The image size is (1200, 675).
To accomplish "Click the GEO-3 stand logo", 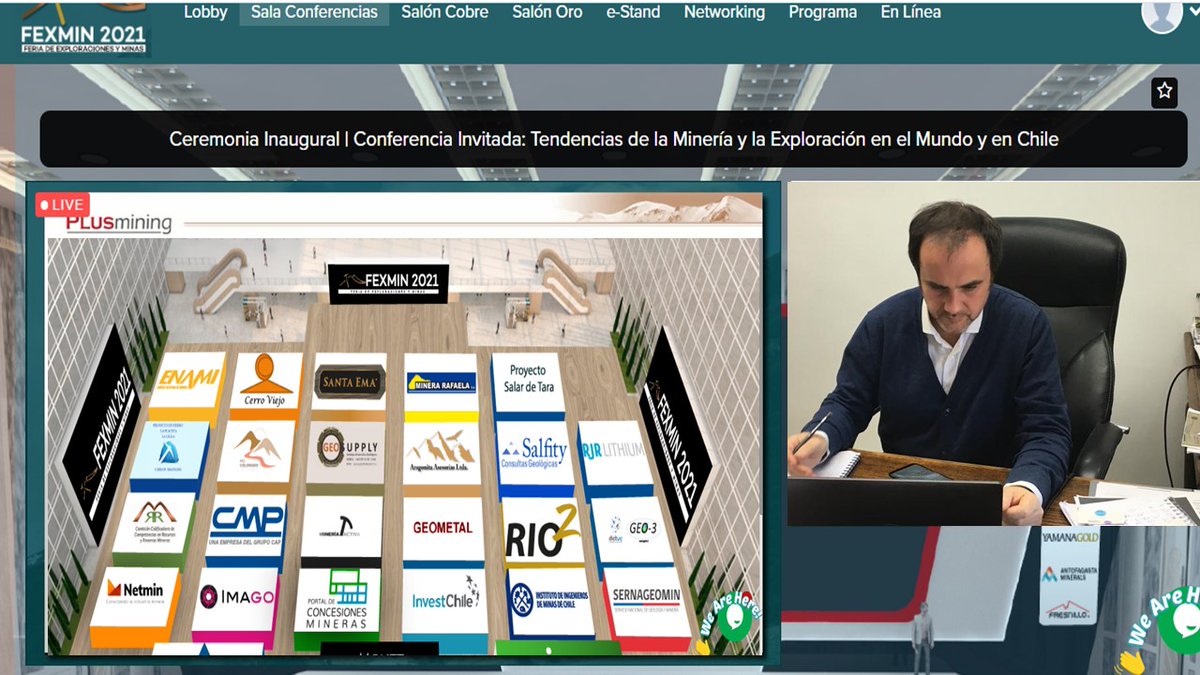I will 633,527.
